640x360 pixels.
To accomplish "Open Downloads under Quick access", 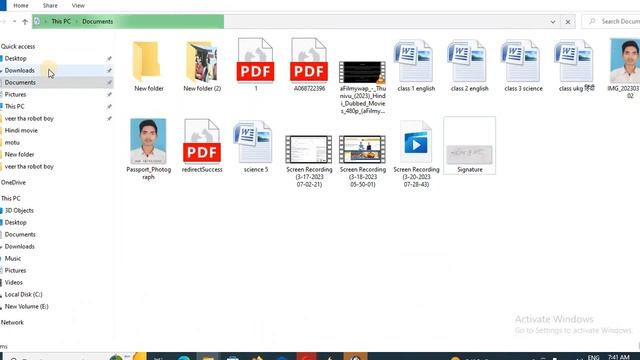I will click(x=20, y=71).
